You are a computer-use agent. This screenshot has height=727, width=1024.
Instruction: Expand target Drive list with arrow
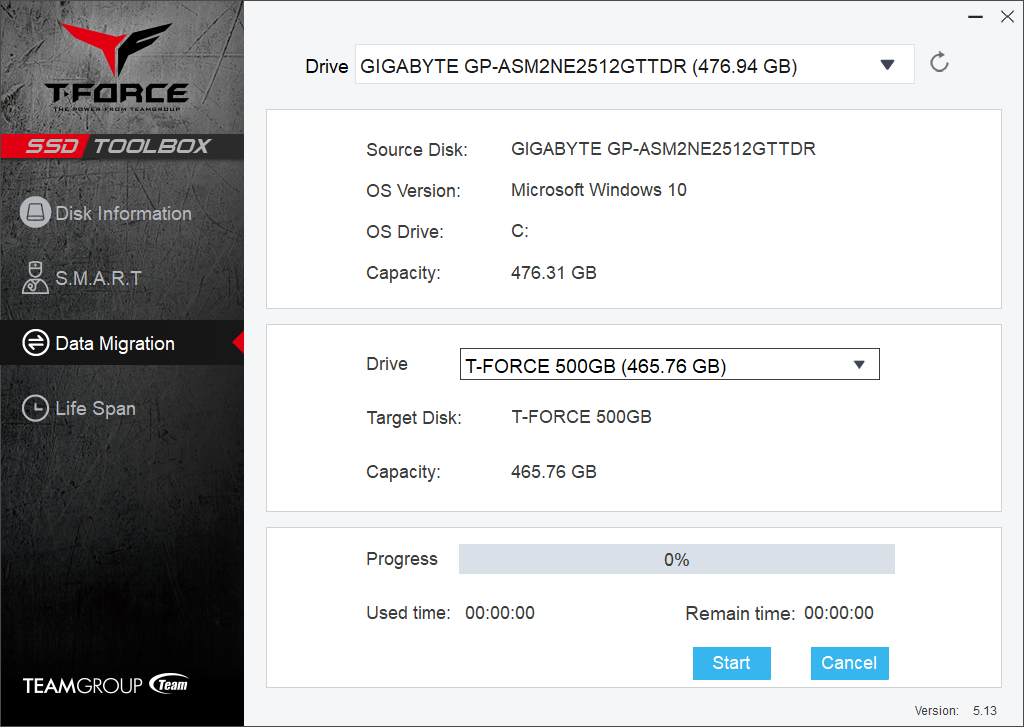859,364
